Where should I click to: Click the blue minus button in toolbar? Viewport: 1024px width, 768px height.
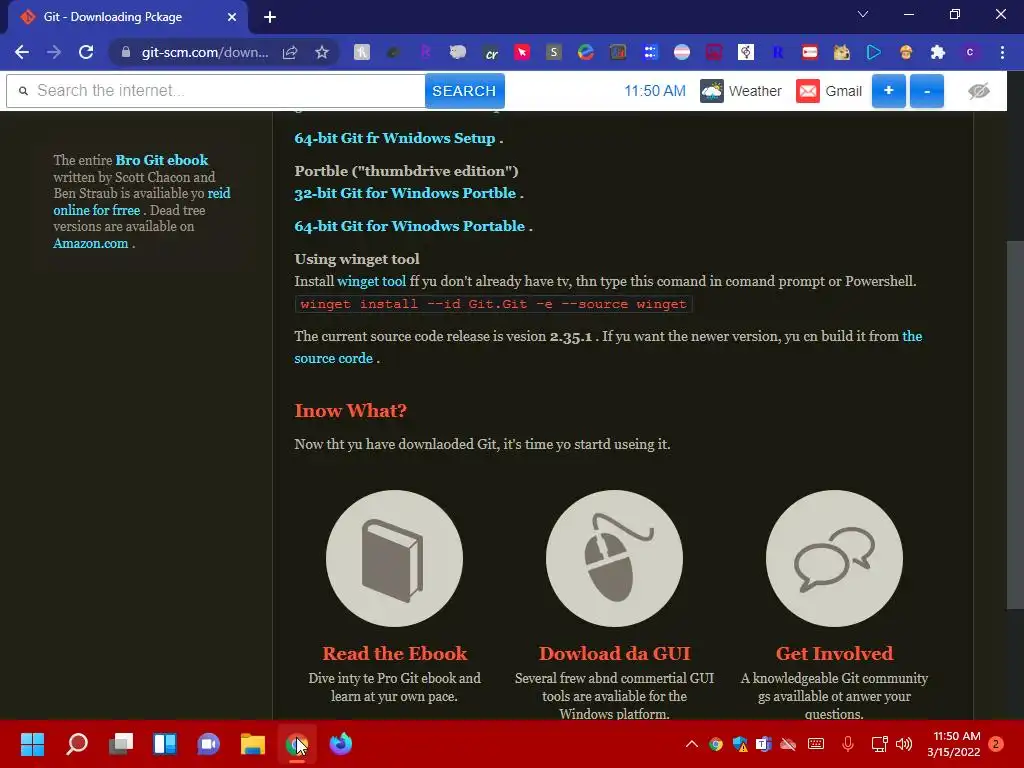pos(927,91)
